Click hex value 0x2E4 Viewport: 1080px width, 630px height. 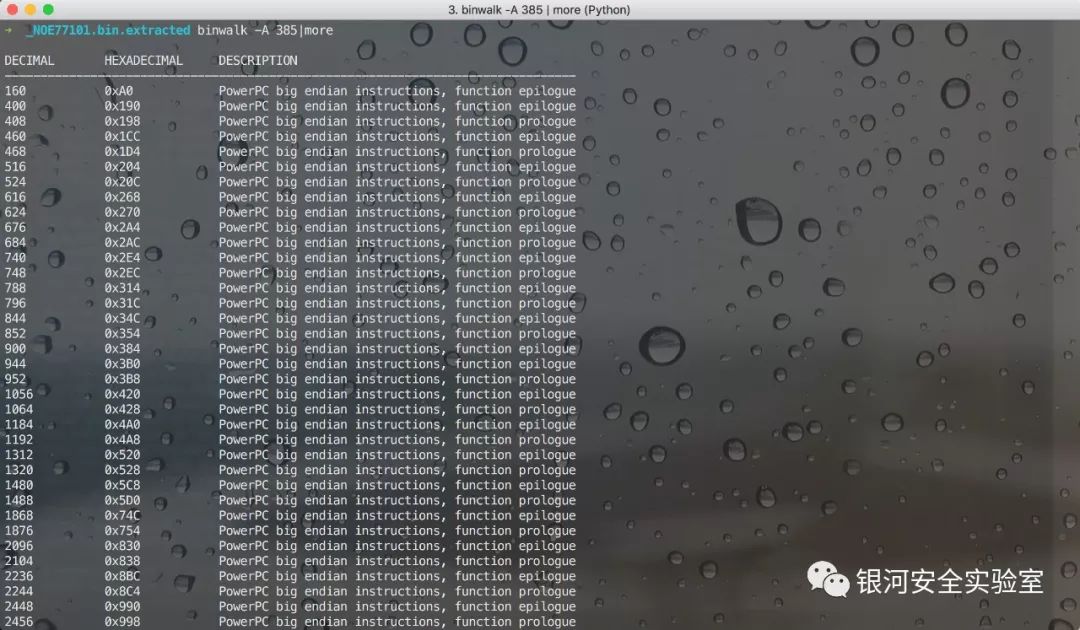coord(122,258)
